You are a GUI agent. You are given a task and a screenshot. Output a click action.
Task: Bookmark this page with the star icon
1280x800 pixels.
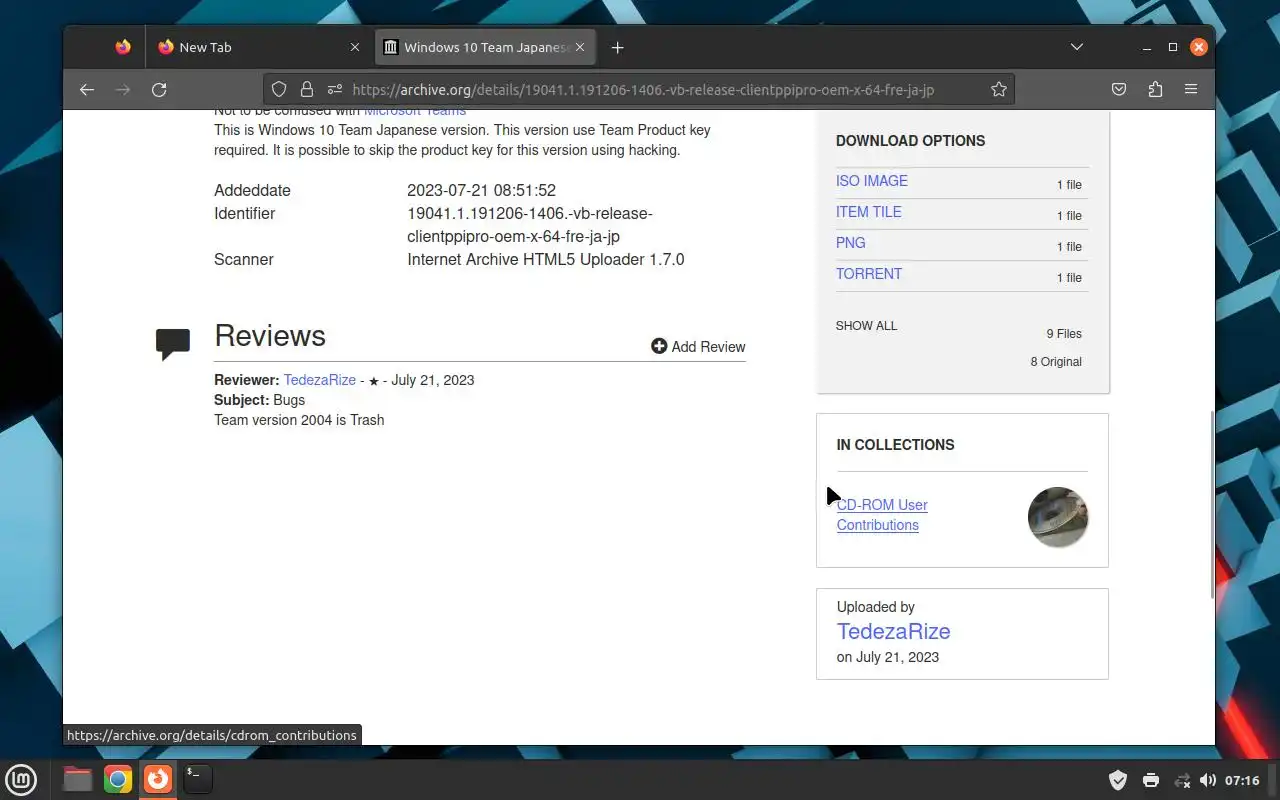click(x=998, y=90)
